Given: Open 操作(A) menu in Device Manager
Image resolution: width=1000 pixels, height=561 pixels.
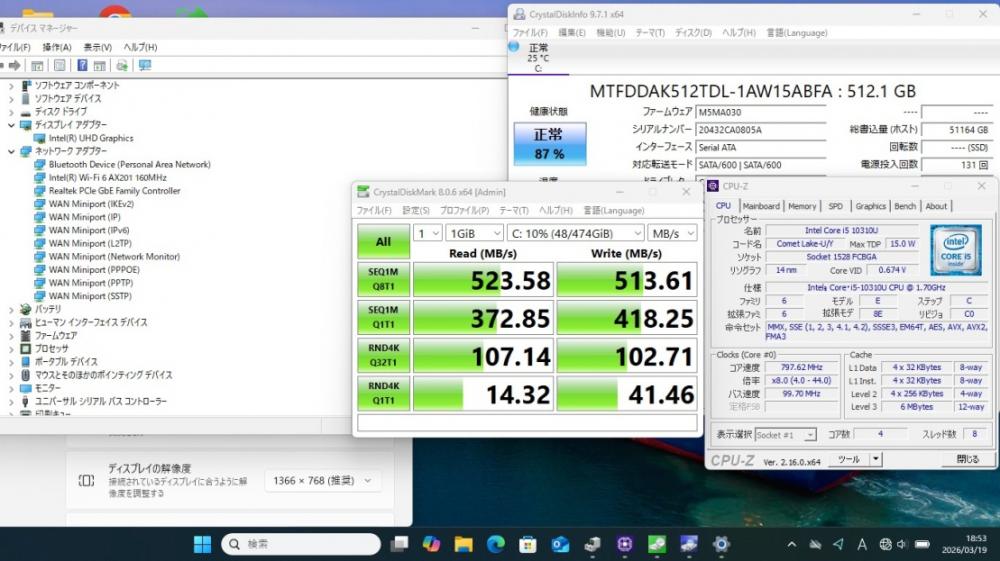Looking at the screenshot, I should [x=57, y=47].
